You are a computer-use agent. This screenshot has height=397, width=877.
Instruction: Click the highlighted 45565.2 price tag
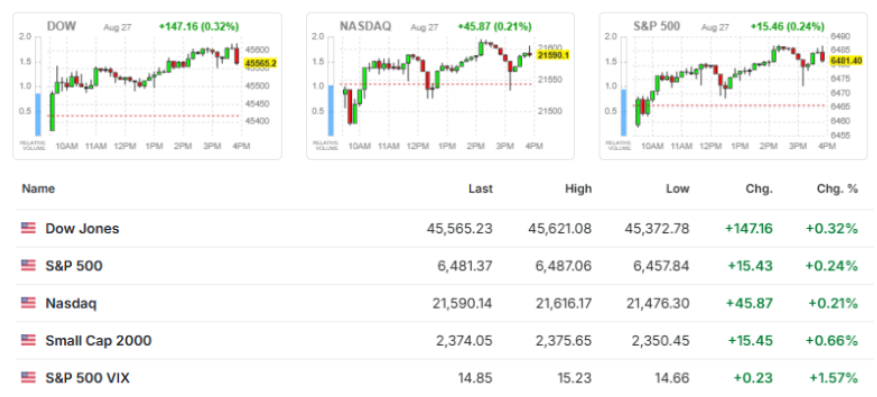pos(260,64)
